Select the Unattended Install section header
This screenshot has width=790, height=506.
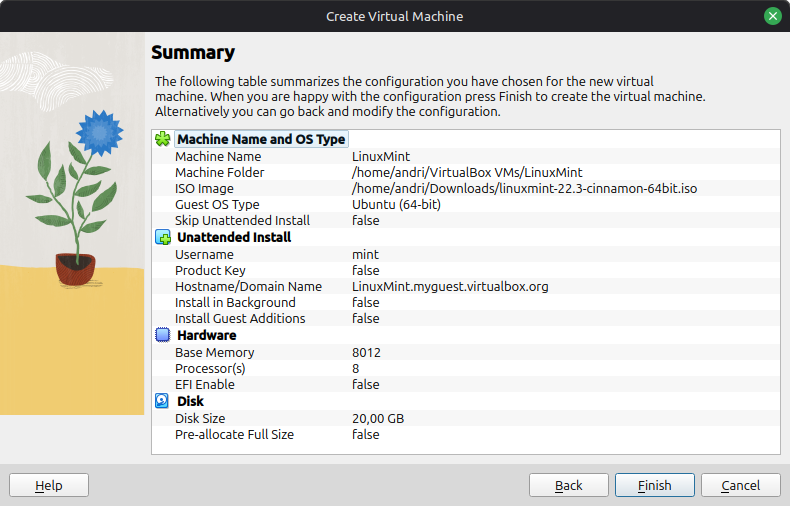tap(234, 237)
